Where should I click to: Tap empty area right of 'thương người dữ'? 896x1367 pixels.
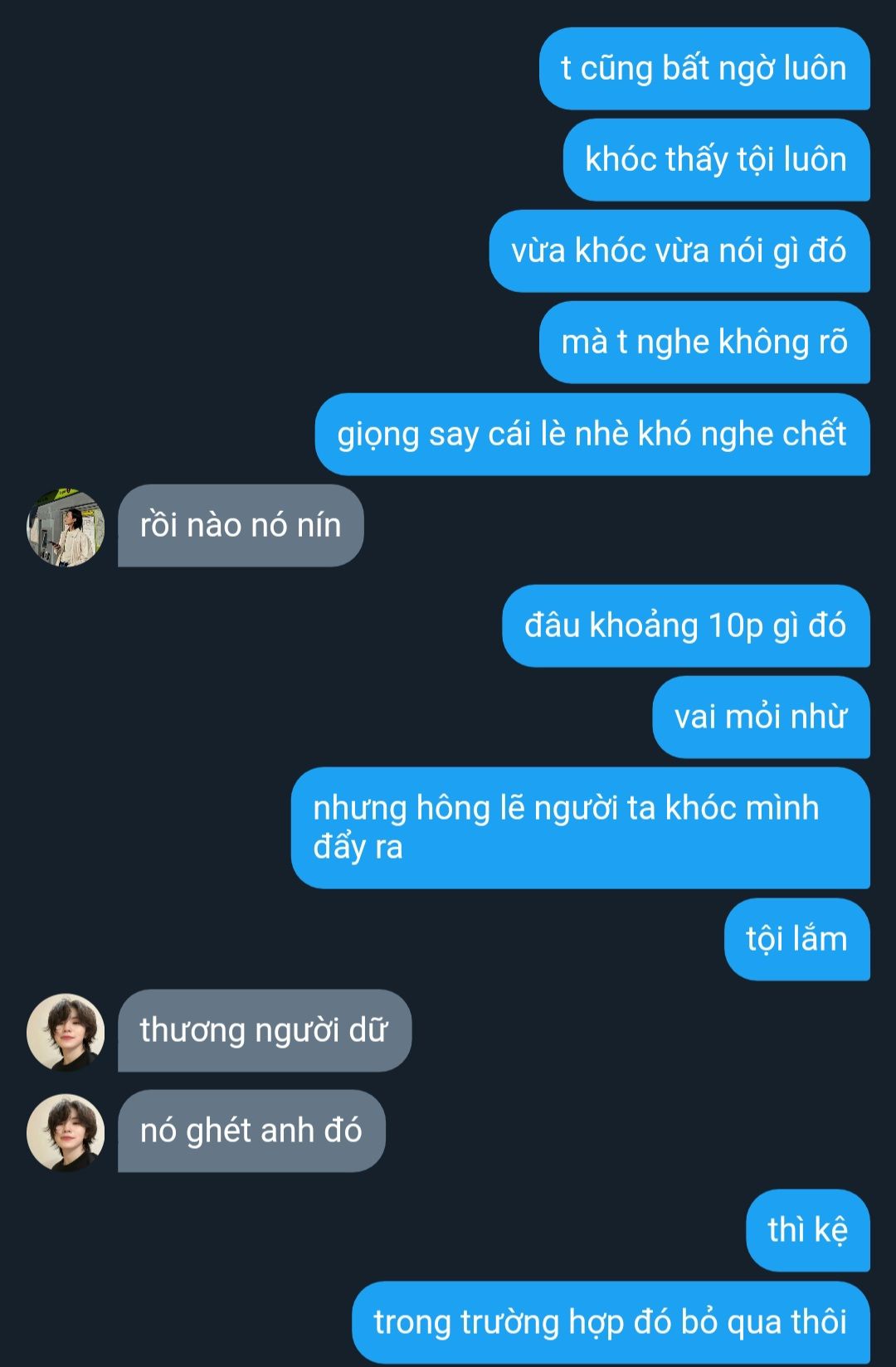[x=647, y=1030]
